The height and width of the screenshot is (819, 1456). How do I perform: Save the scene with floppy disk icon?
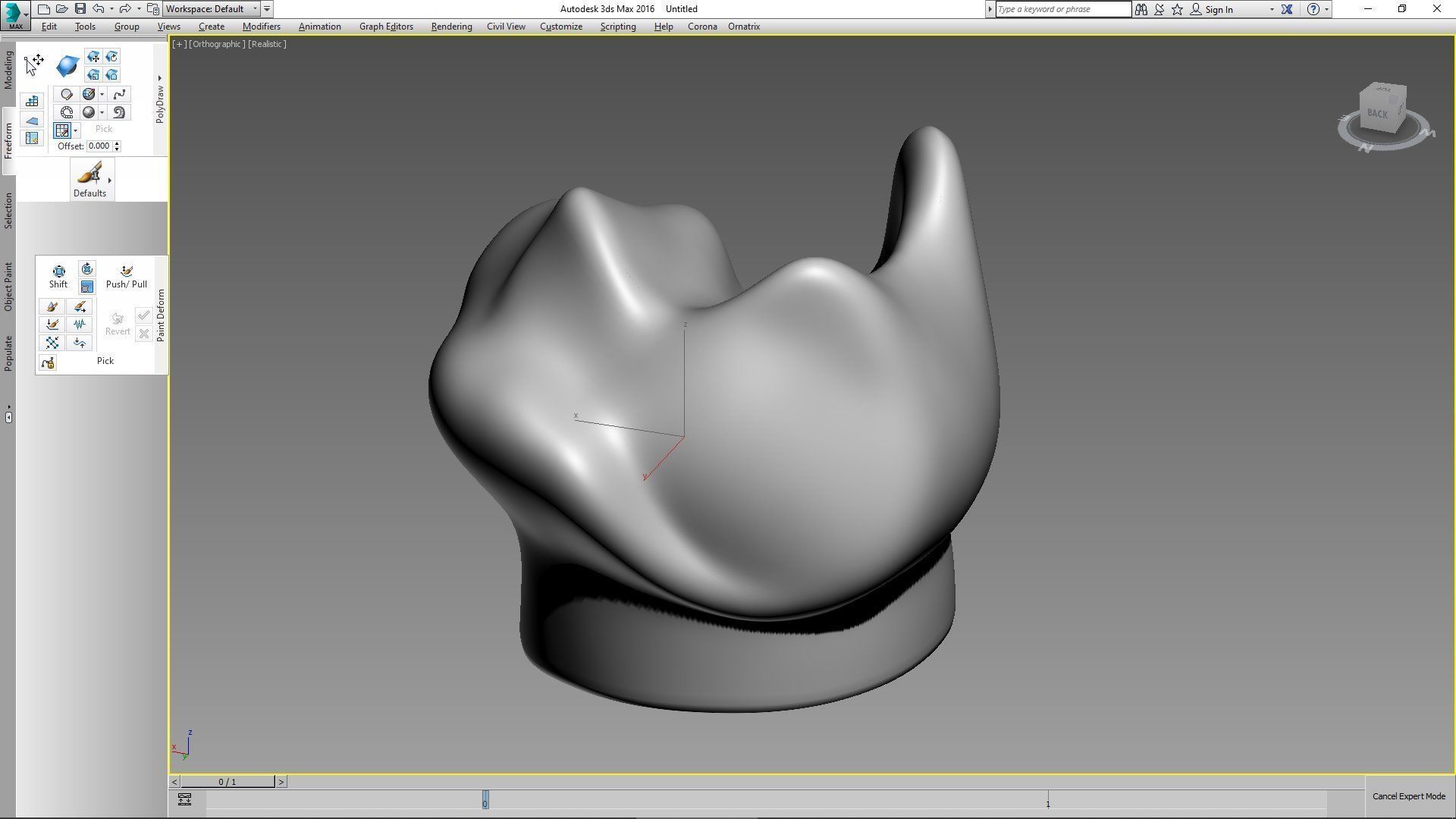coord(80,9)
